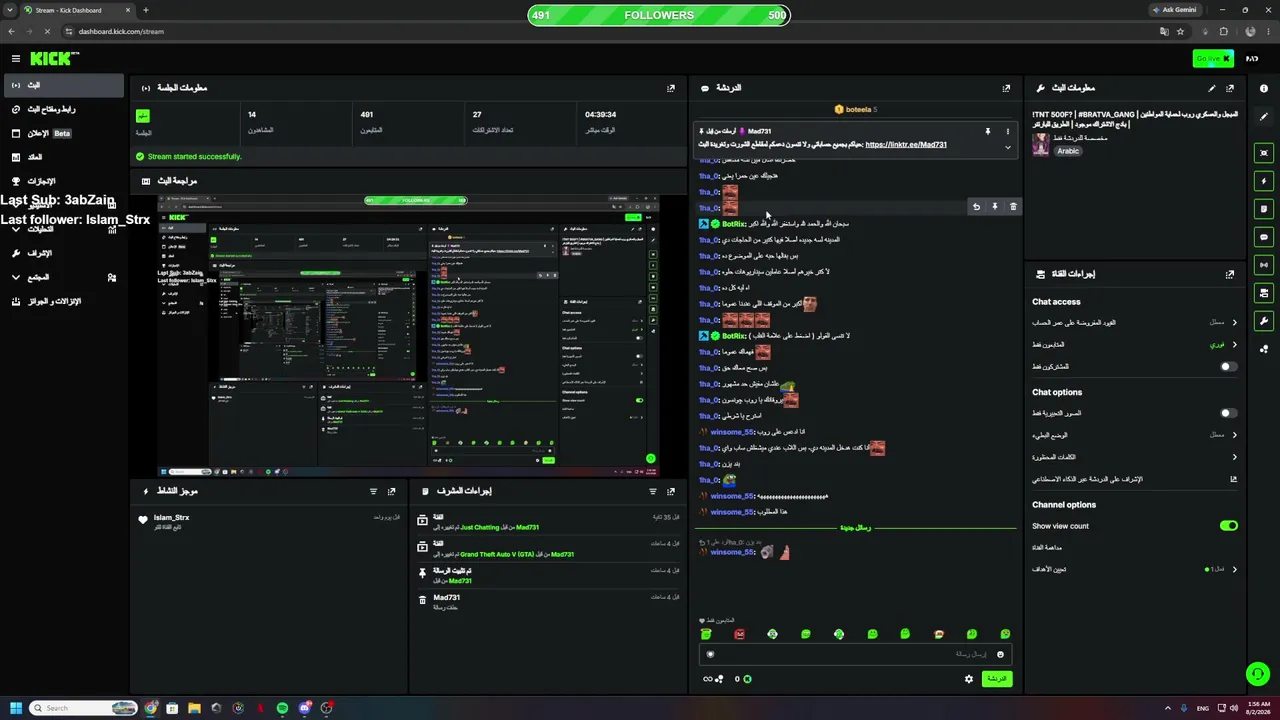Click the reply arrow on the hovered chat message
The width and height of the screenshot is (1280, 720).
coord(976,207)
